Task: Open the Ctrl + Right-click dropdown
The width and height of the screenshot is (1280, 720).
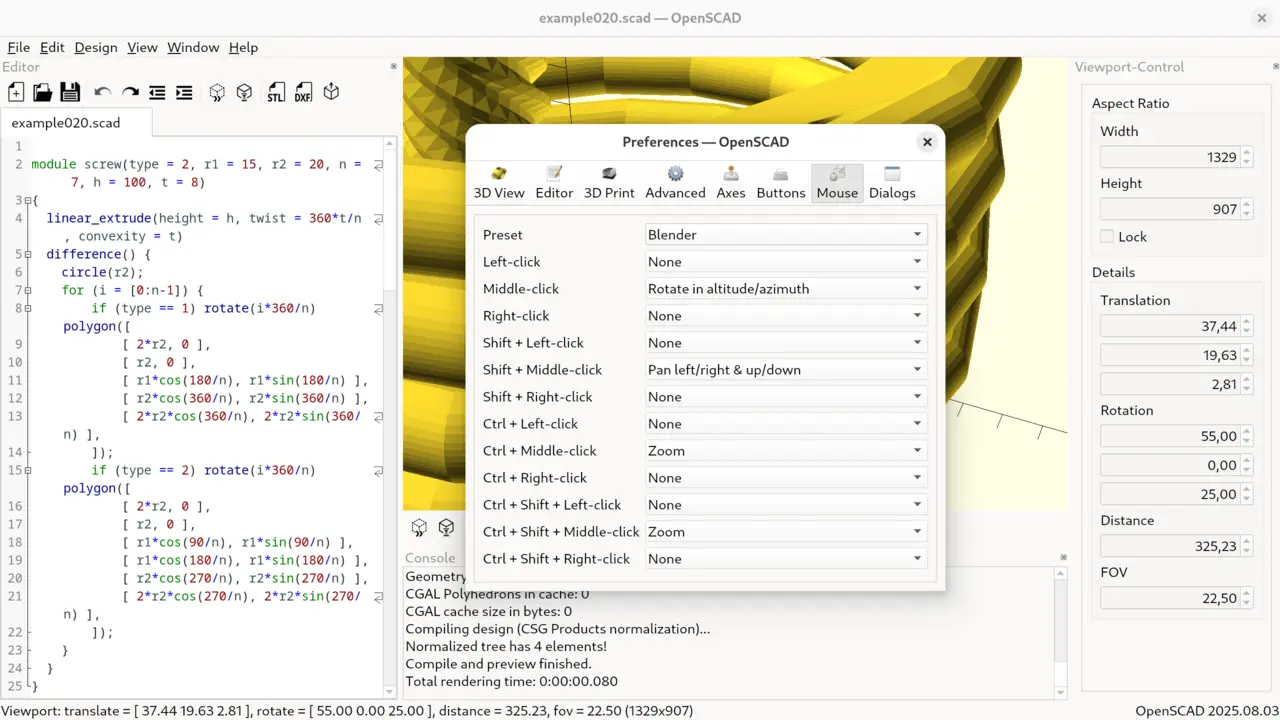Action: pyautogui.click(x=786, y=478)
